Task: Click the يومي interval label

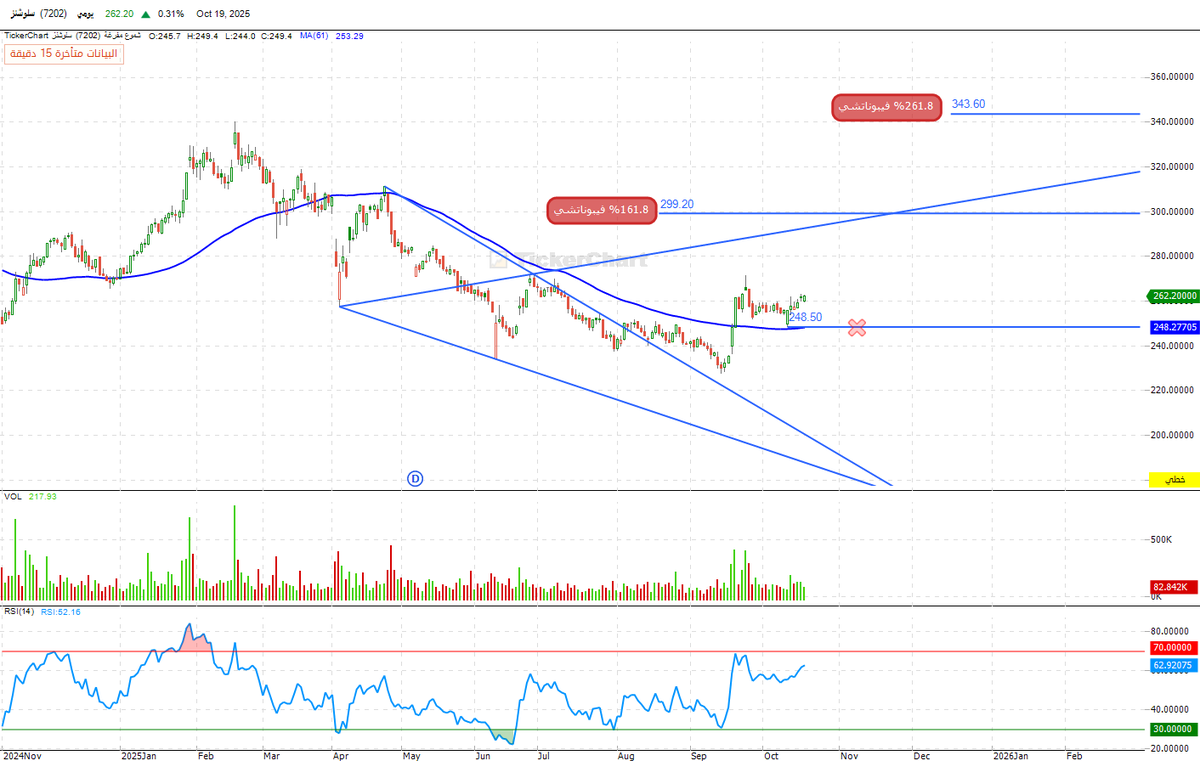Action: point(86,14)
